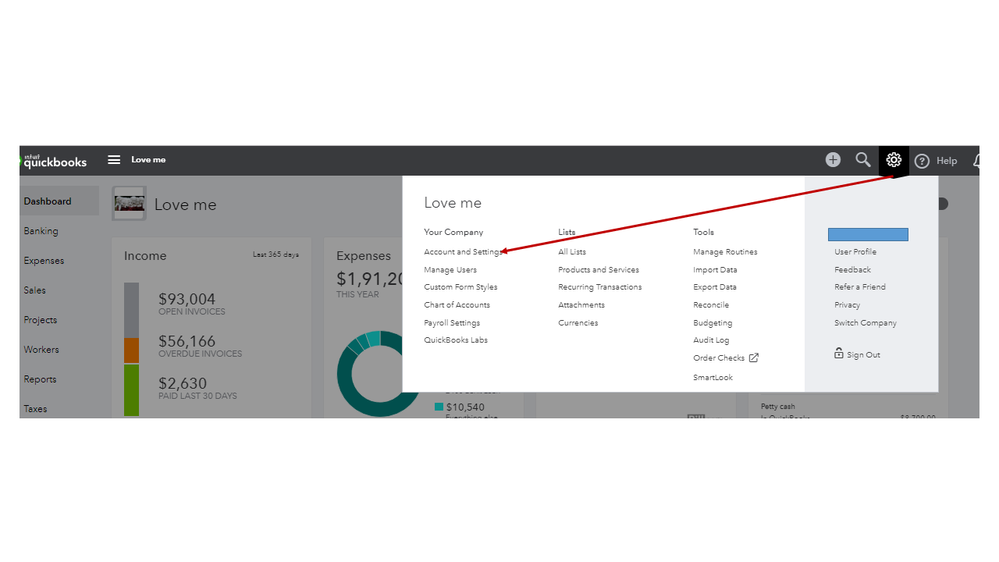The height and width of the screenshot is (562, 999).
Task: Click the Sign Out text
Action: tap(863, 355)
